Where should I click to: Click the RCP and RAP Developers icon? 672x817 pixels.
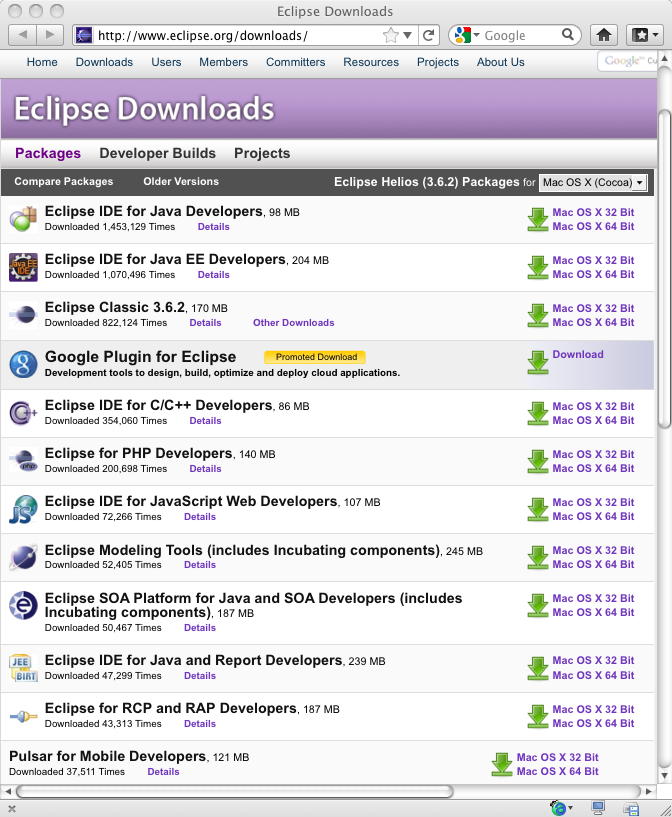[x=23, y=716]
